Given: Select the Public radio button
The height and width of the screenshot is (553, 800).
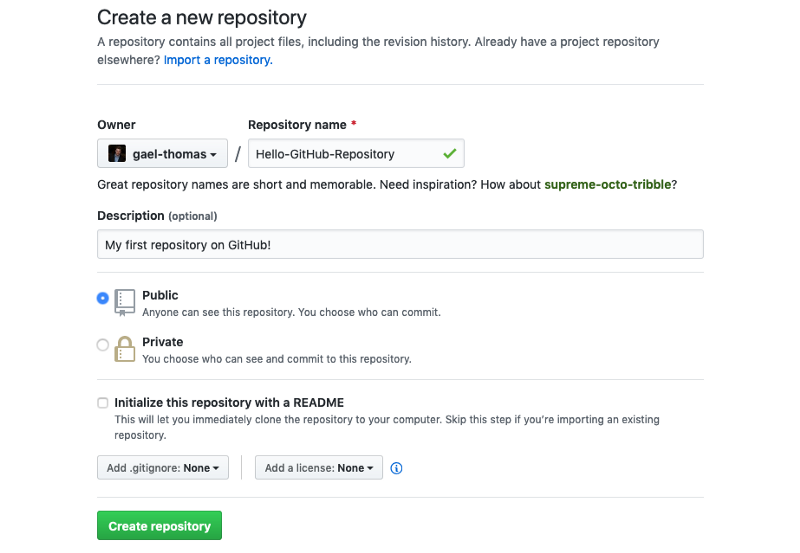Looking at the screenshot, I should coord(103,298).
